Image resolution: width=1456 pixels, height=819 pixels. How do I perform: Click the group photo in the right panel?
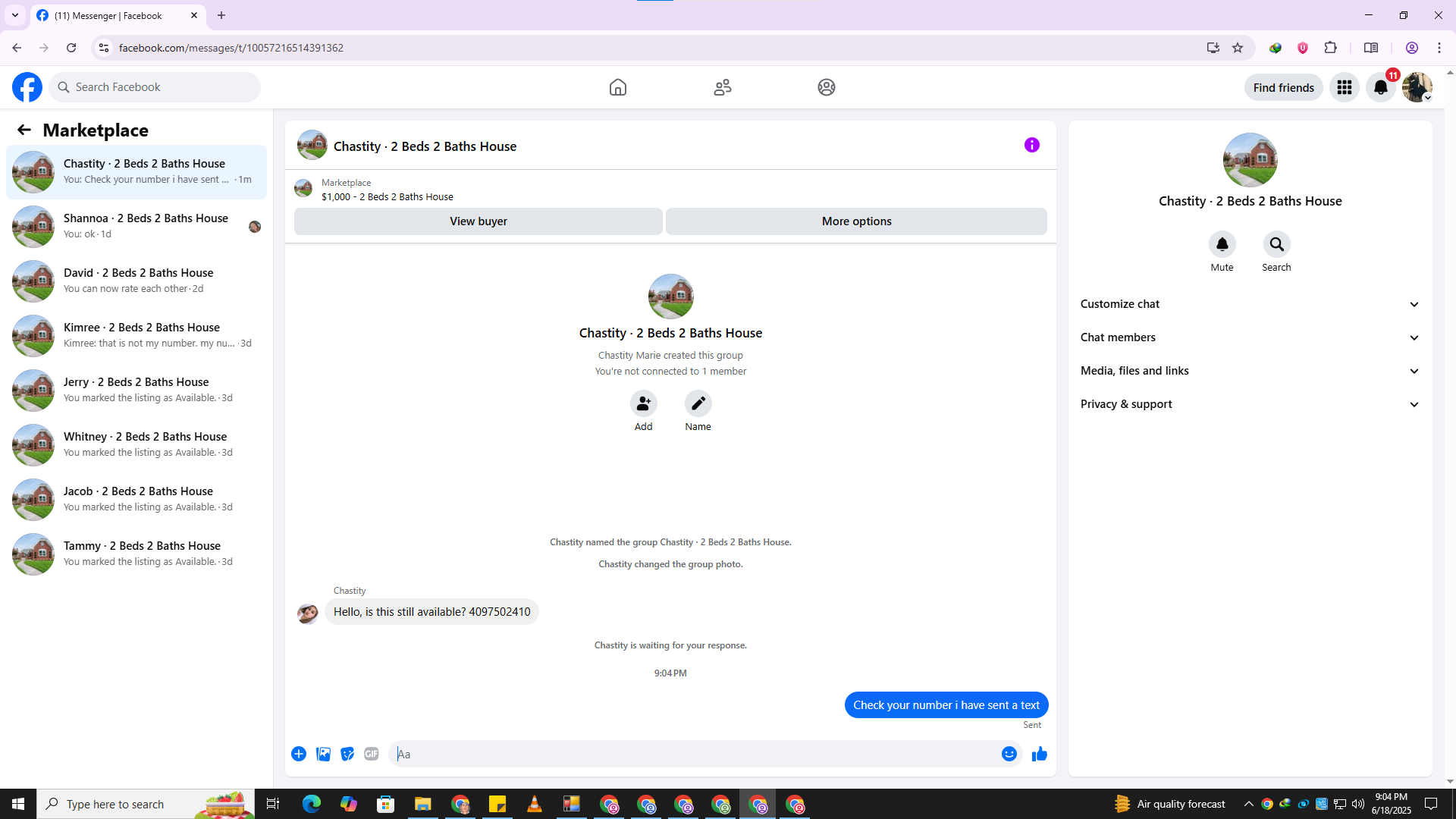tap(1250, 160)
